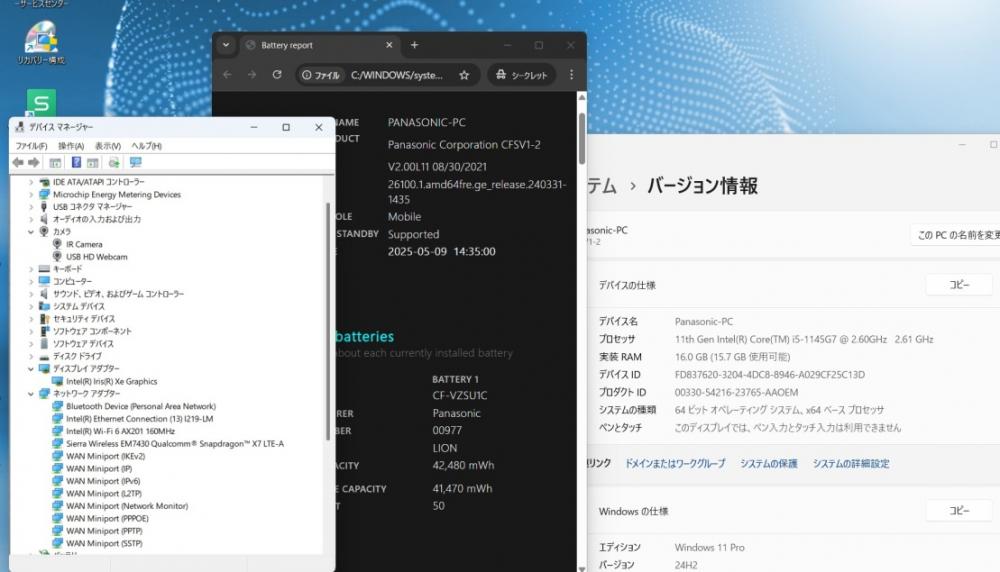The image size is (1000, 572).
Task: Click the Device Manager vertical scrollbar
Action: [x=328, y=321]
